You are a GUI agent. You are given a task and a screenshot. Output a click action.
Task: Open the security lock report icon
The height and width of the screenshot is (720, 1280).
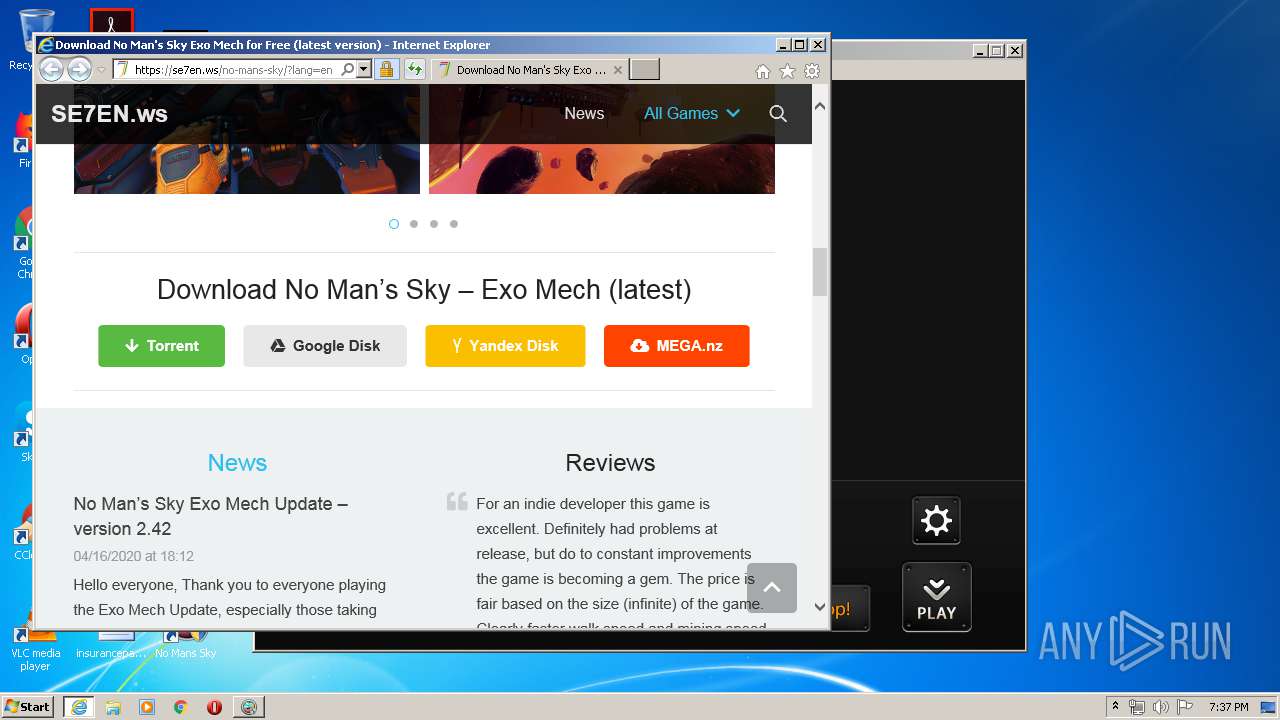pos(386,70)
